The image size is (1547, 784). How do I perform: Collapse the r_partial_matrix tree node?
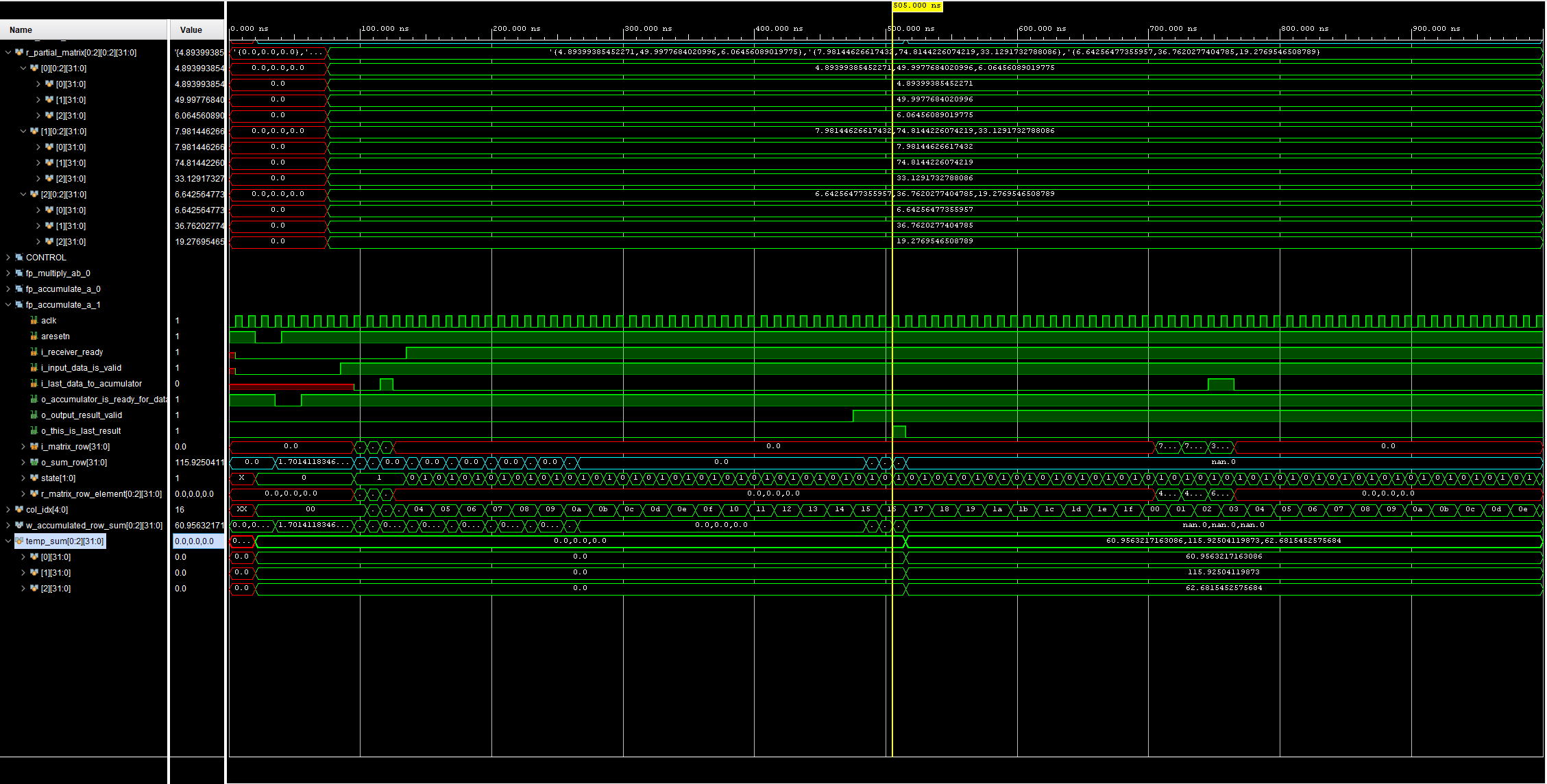tap(8, 53)
